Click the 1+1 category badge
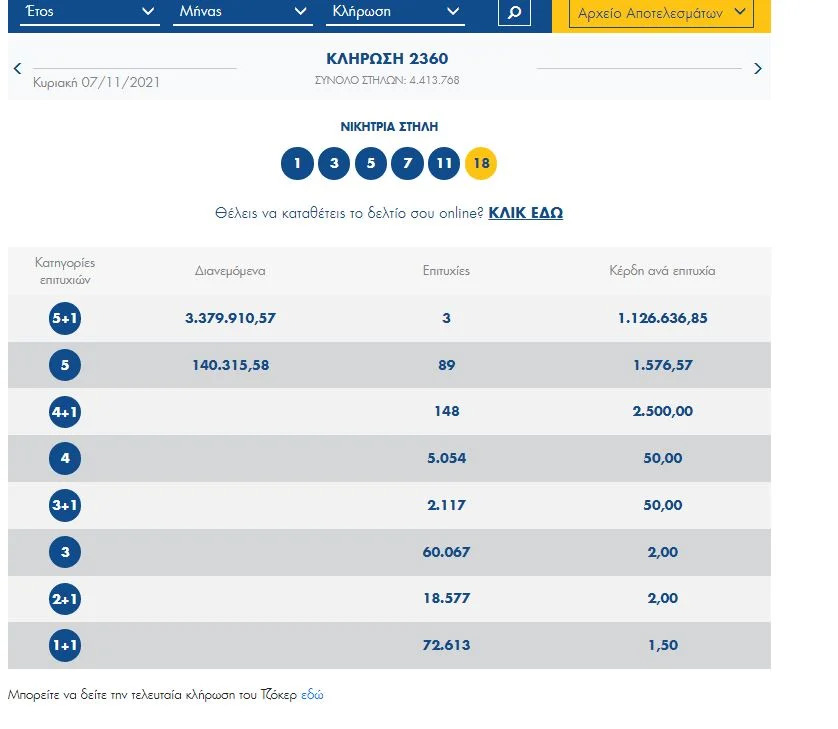 click(x=64, y=645)
